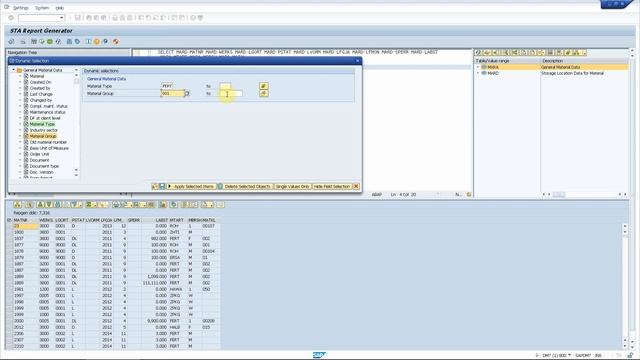
Task: Click the green Enter checkmark in top toolbar
Action: click(x=11, y=18)
